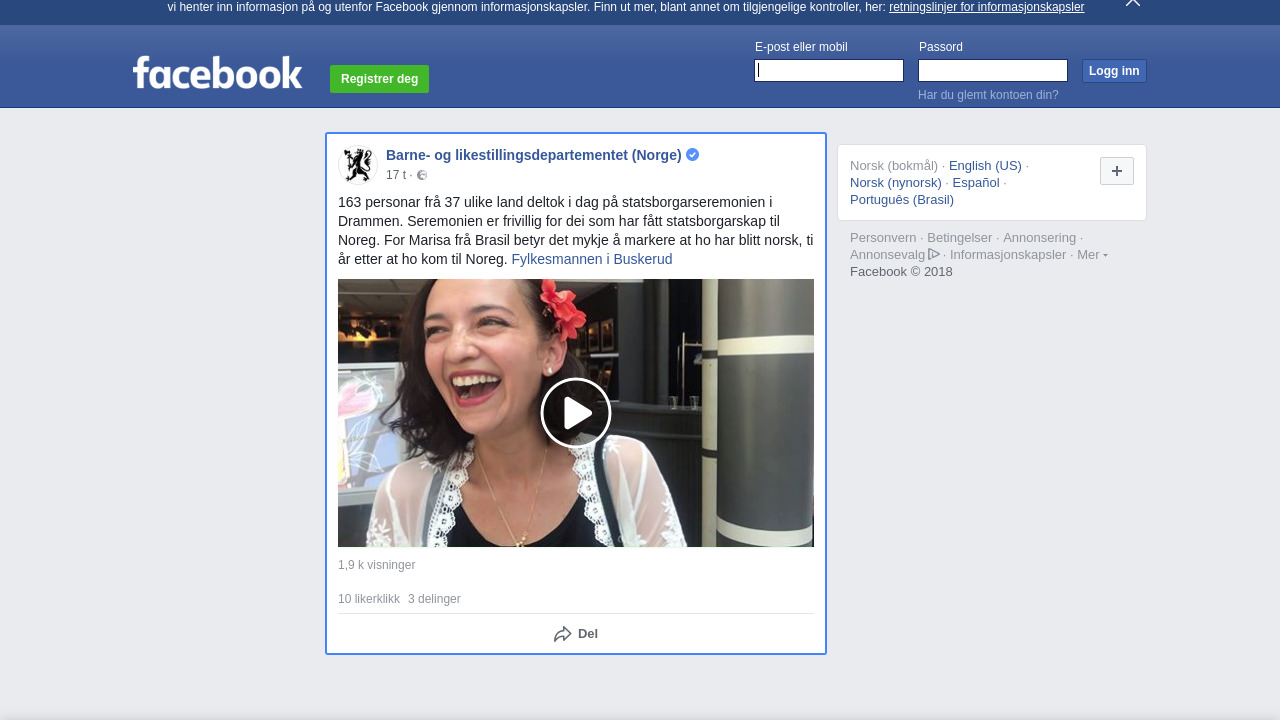Open the 17 t post timestamp
The width and height of the screenshot is (1280, 720).
click(396, 175)
